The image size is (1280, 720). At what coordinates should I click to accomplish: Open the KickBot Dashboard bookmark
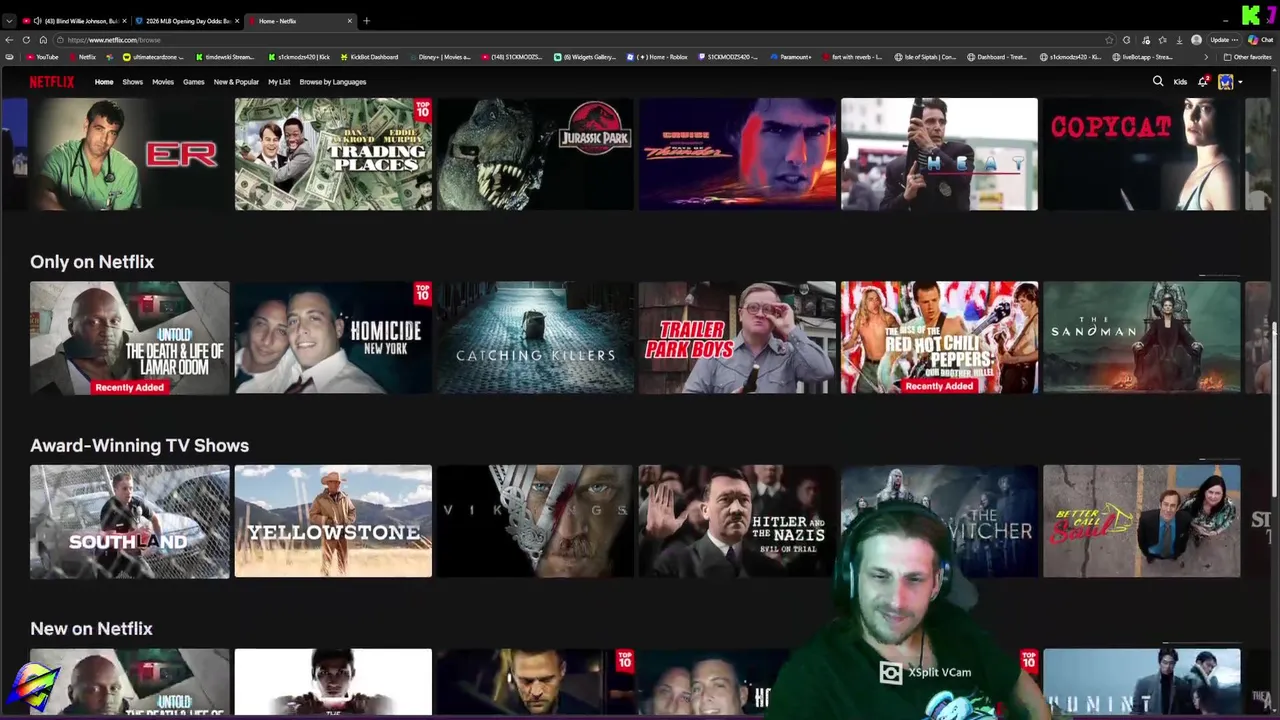pos(369,57)
